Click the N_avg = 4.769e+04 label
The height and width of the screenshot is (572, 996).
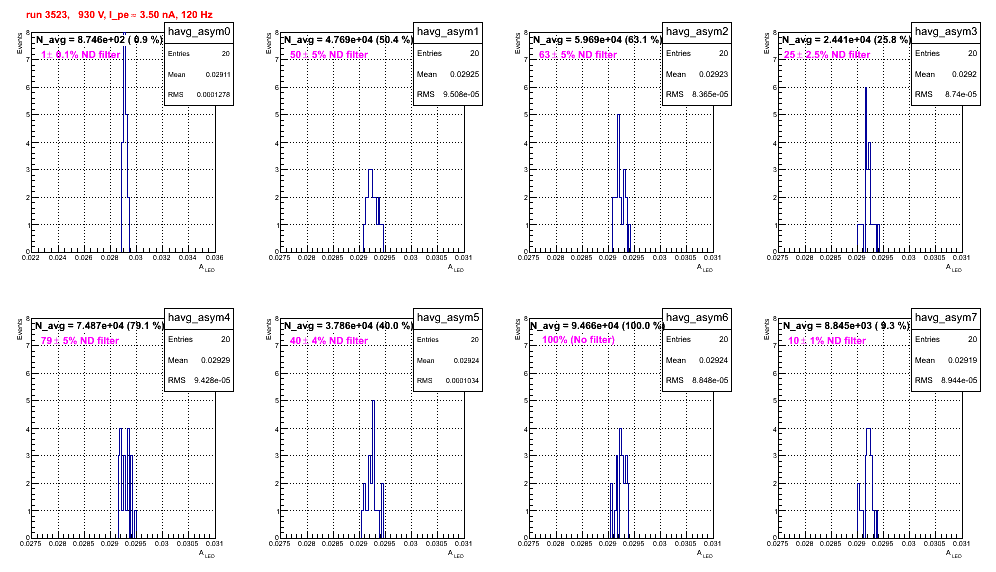[x=348, y=39]
